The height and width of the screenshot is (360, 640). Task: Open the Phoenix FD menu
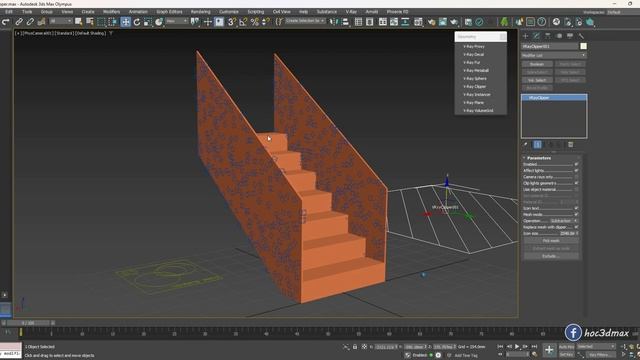point(398,12)
